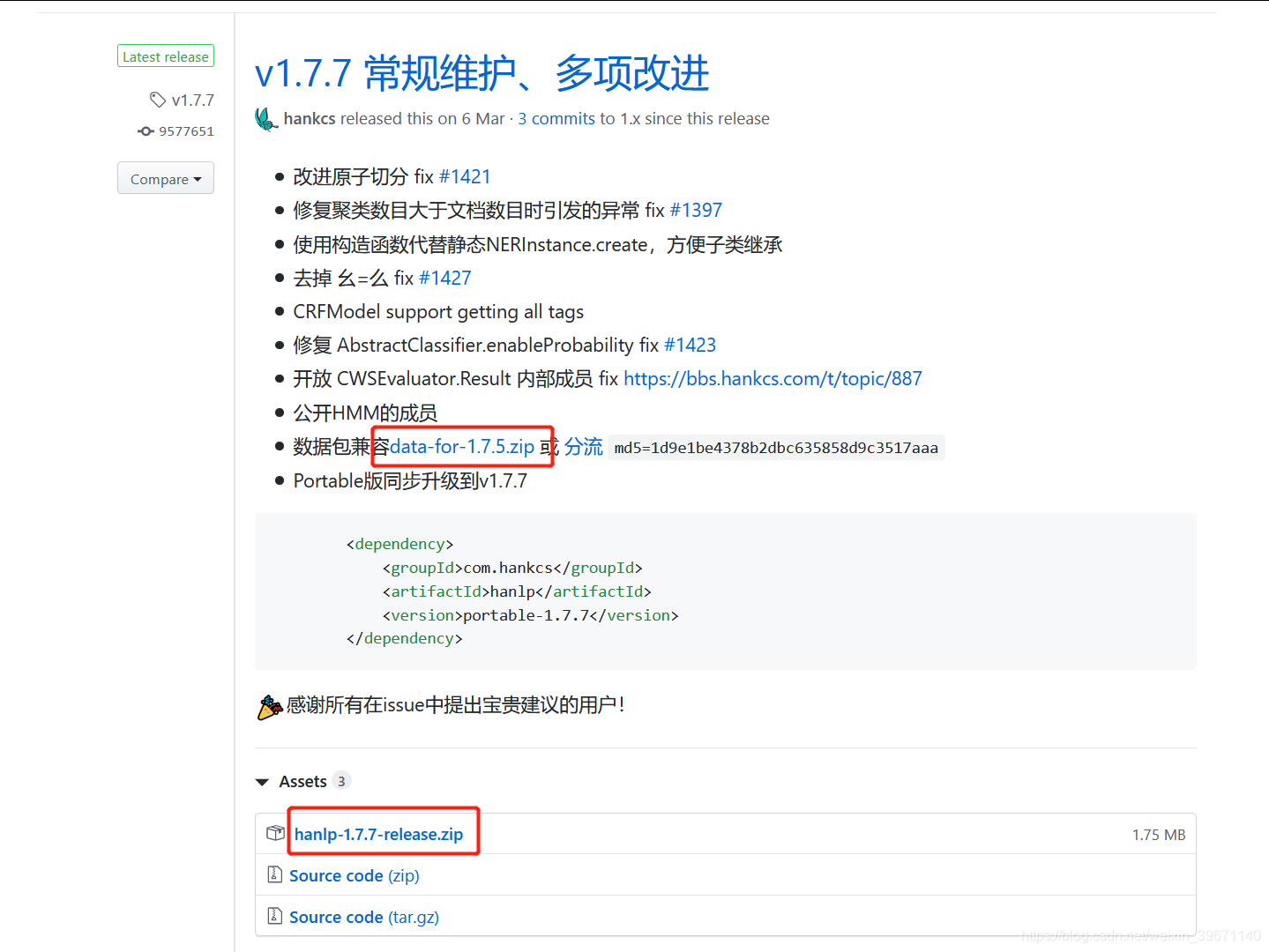Open the v1.7.7 release title link
This screenshot has width=1269, height=952.
click(x=481, y=73)
